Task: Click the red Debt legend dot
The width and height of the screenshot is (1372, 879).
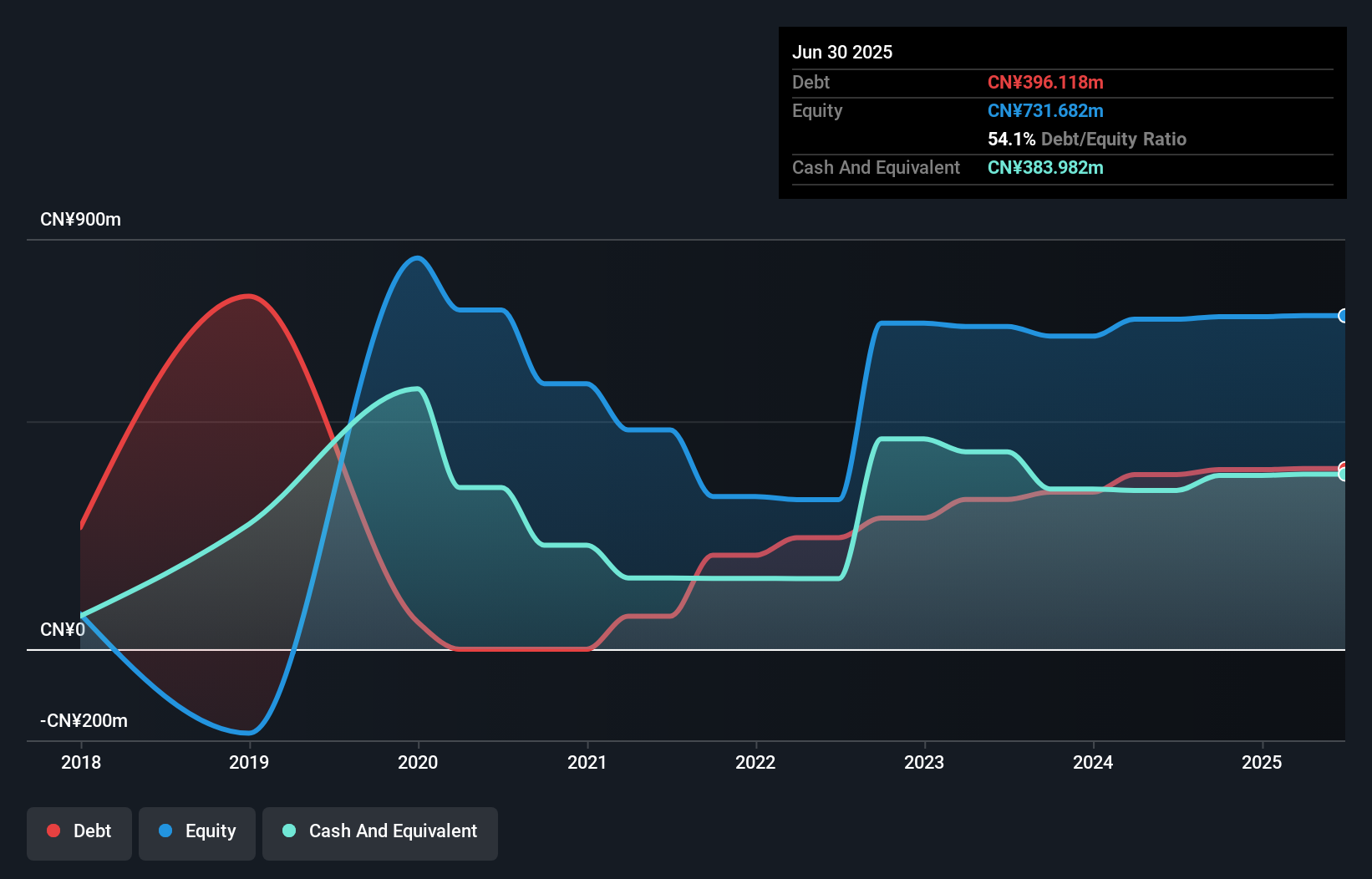Action: [x=53, y=831]
